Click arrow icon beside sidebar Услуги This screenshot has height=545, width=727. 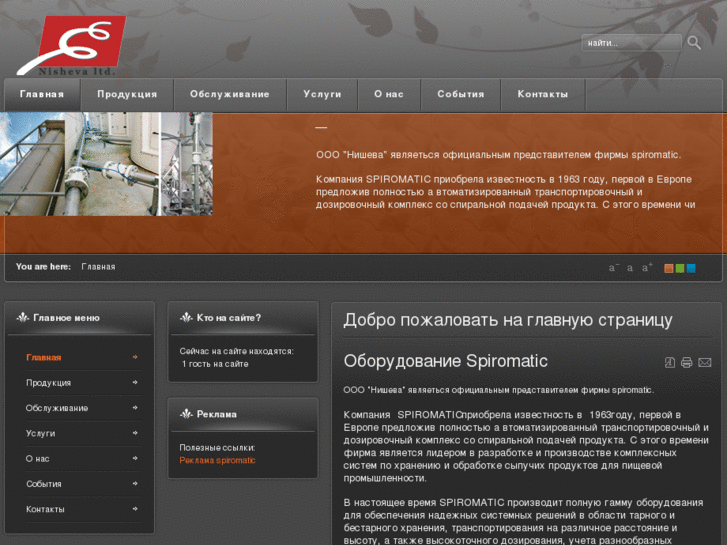coord(135,433)
